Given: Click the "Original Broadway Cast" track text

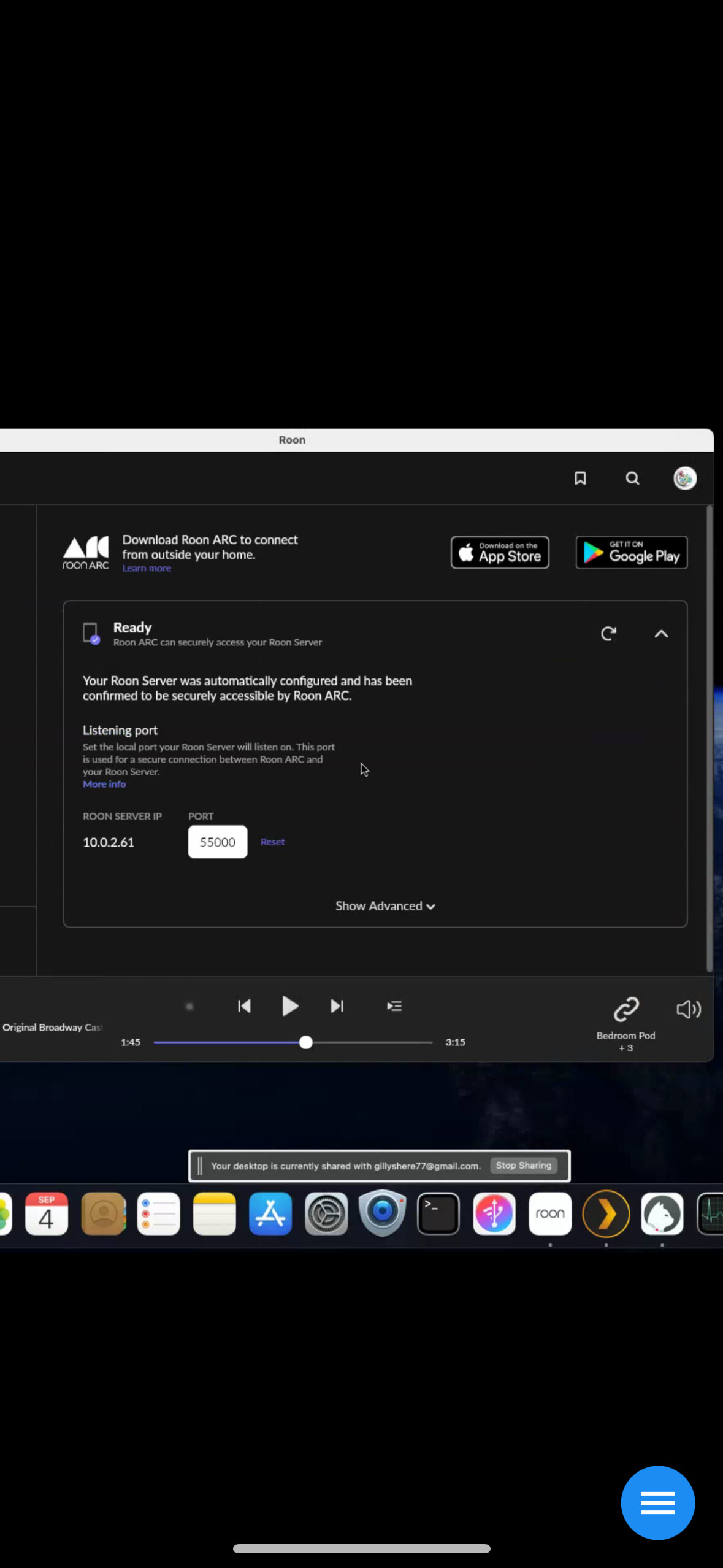Looking at the screenshot, I should (53, 1028).
